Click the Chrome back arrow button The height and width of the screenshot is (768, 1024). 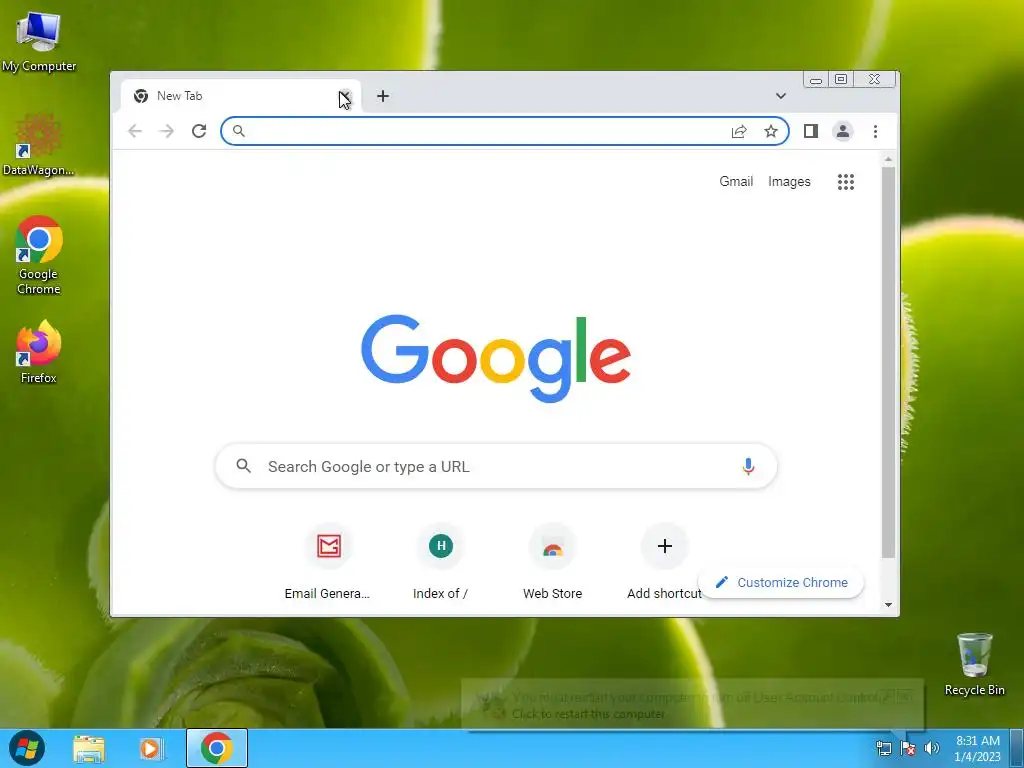tap(135, 131)
